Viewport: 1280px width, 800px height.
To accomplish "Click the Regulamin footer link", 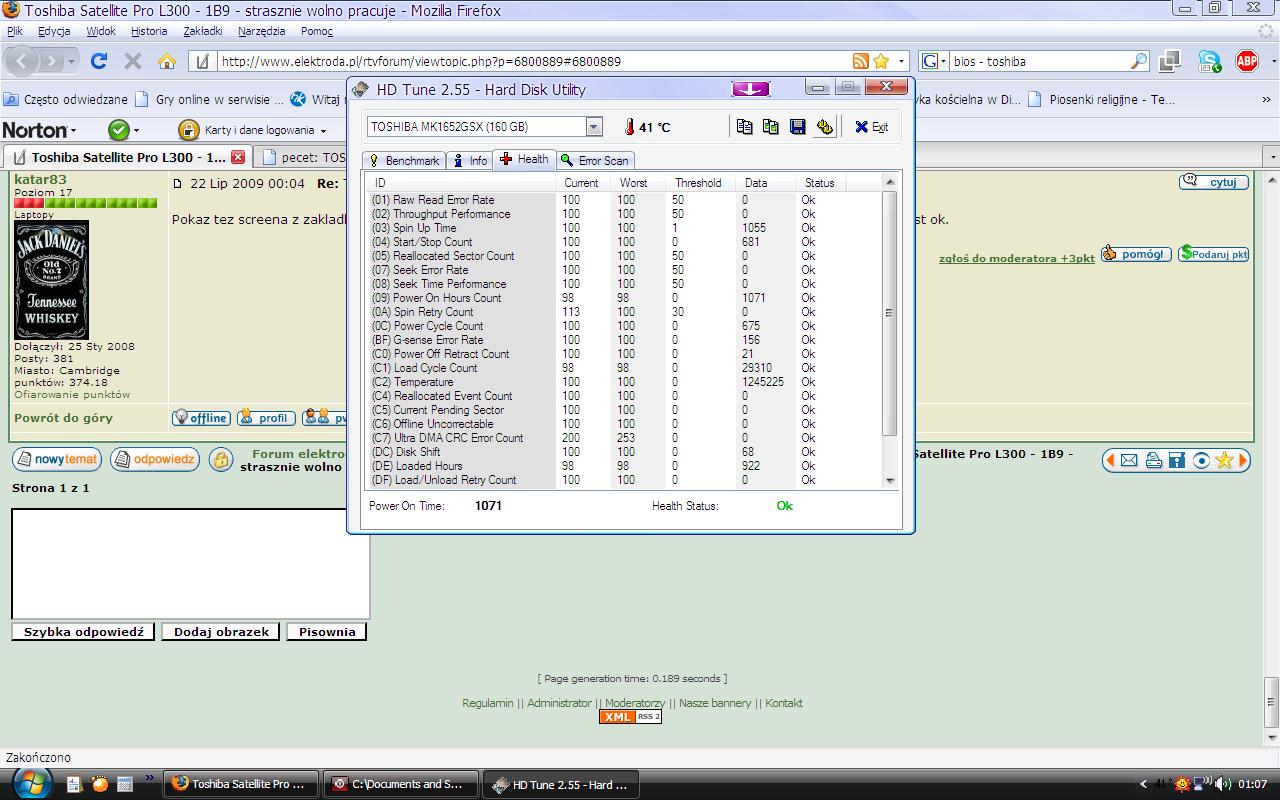I will coord(488,703).
